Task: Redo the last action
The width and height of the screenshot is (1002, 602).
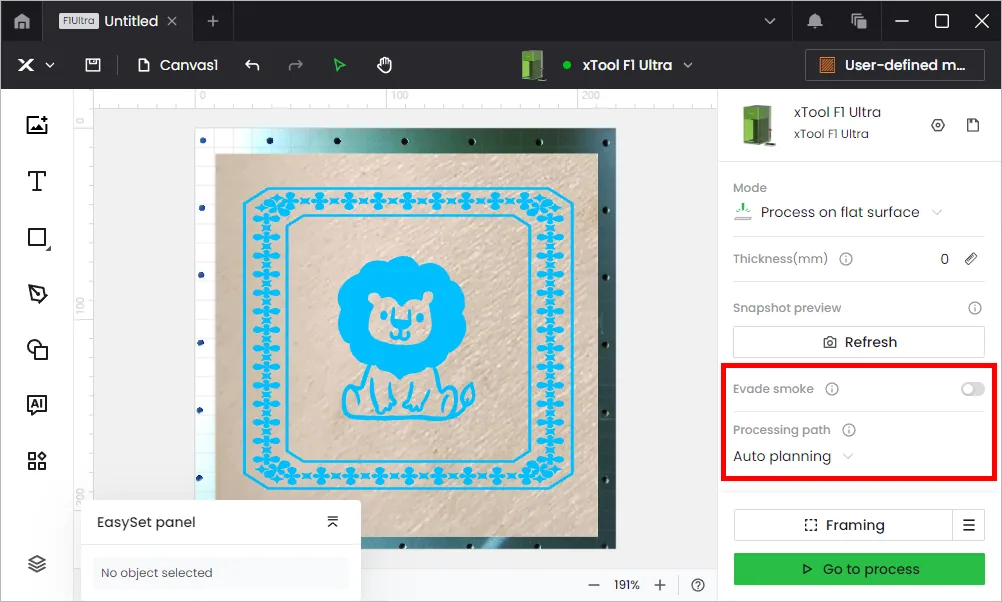Action: (295, 65)
